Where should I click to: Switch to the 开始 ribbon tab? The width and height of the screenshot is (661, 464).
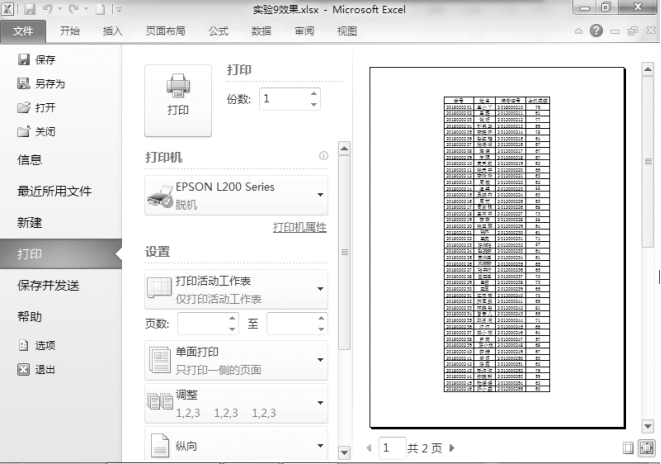[70, 31]
